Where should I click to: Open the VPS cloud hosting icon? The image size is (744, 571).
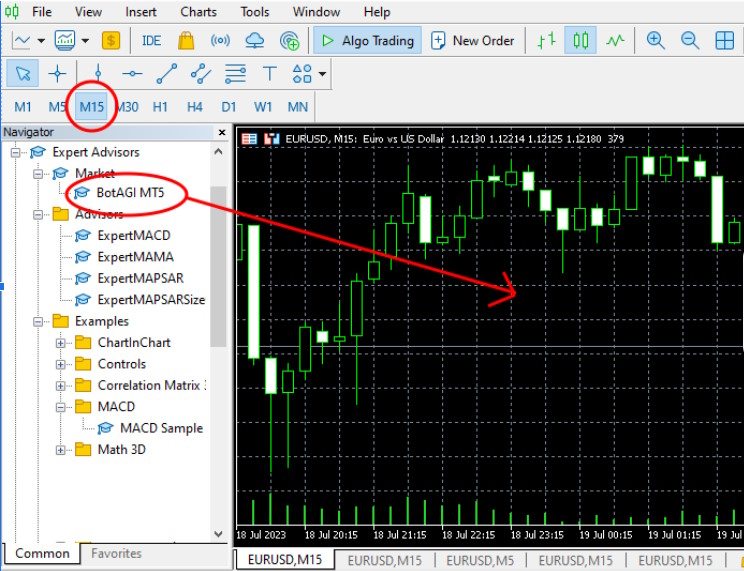pyautogui.click(x=254, y=40)
